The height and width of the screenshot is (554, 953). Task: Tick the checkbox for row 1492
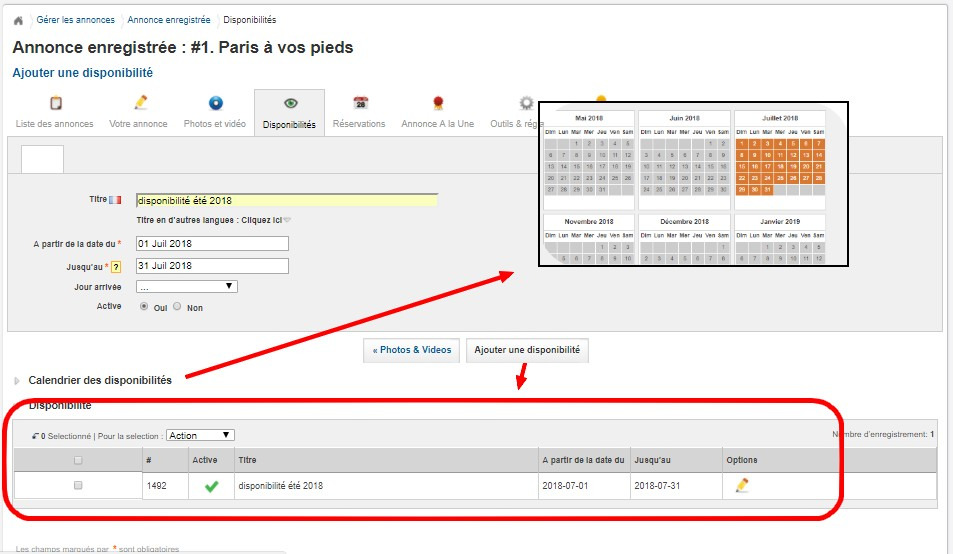[78, 486]
